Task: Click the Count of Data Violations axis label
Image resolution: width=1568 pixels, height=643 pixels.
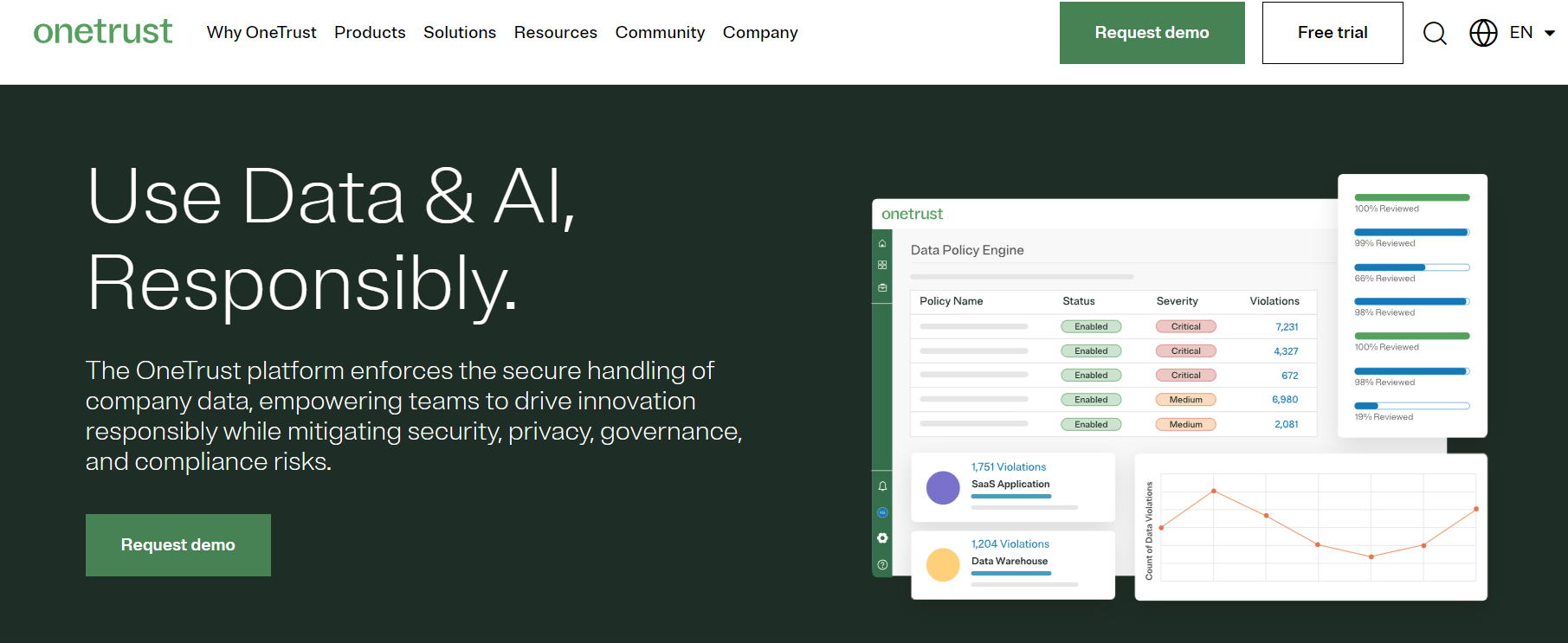Action: point(1149,530)
